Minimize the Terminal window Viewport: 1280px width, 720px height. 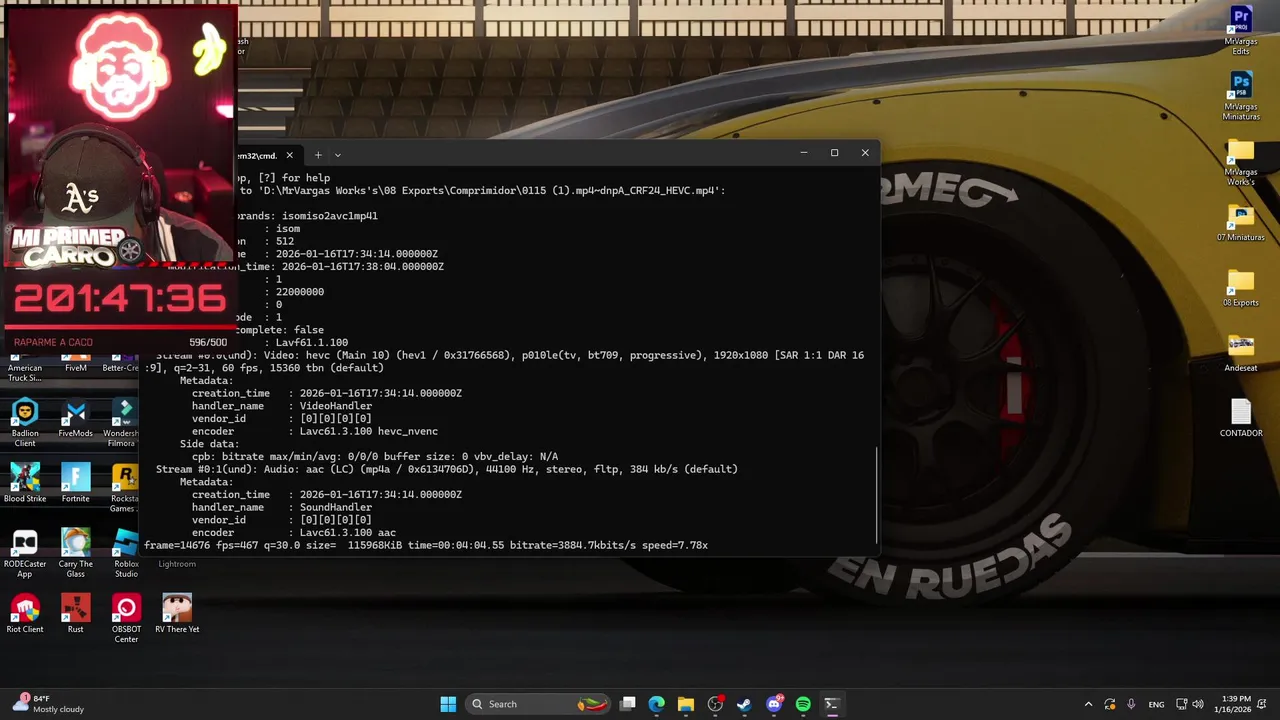point(803,153)
